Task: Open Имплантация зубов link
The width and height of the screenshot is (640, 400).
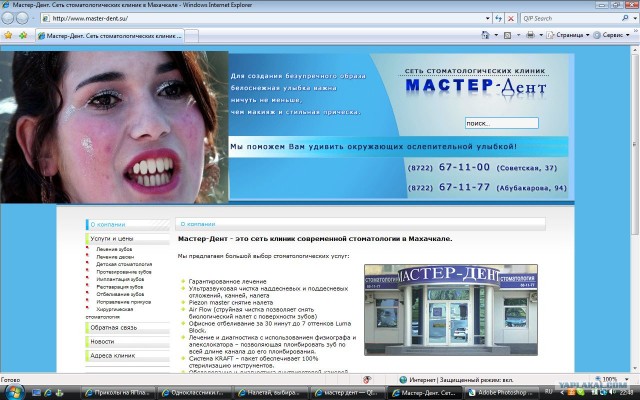Action: 120,279
